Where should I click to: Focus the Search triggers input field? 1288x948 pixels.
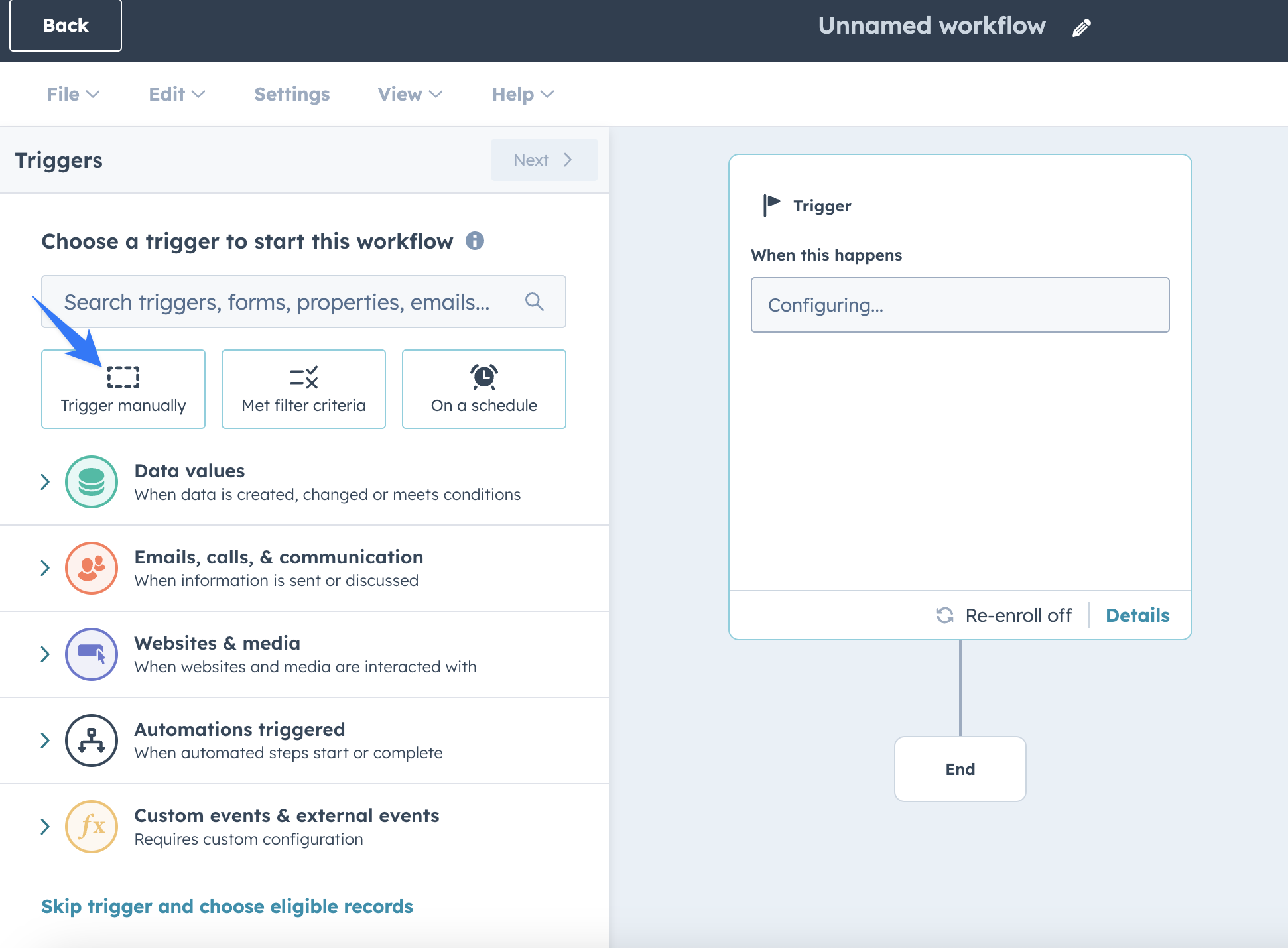click(304, 302)
